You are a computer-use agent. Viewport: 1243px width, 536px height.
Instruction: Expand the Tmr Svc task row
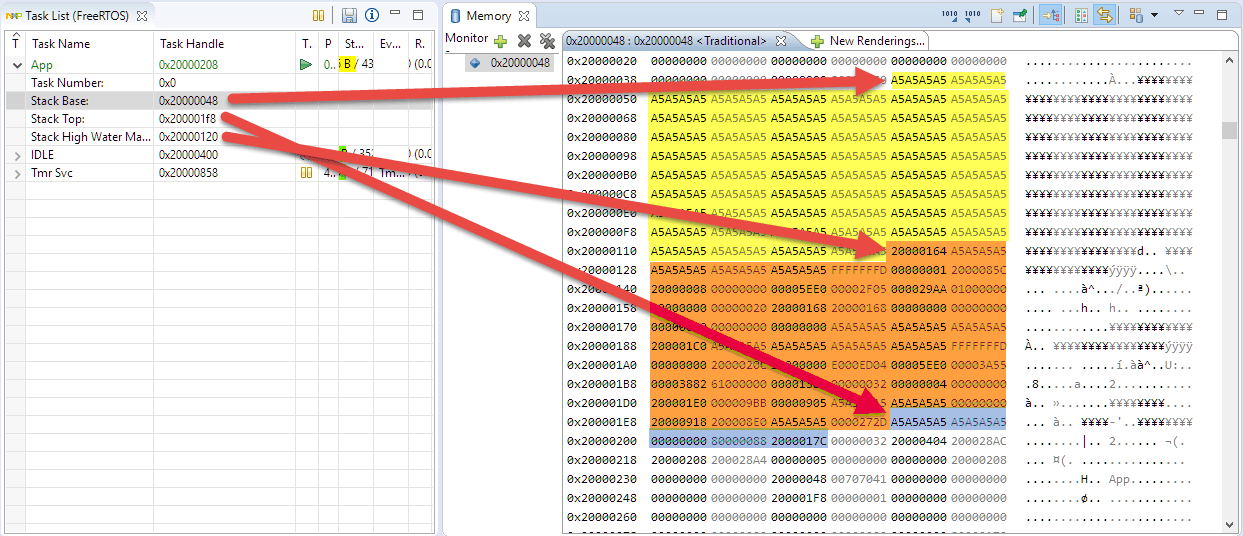click(16, 173)
